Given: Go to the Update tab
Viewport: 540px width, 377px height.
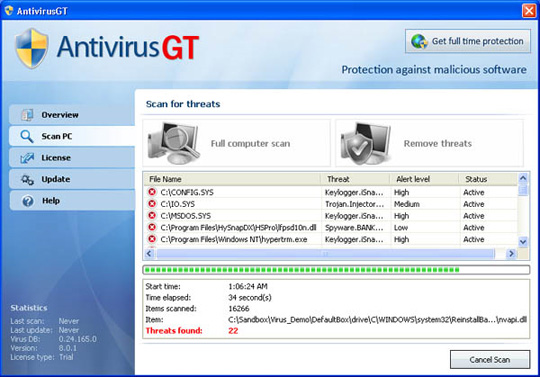Looking at the screenshot, I should [x=72, y=179].
